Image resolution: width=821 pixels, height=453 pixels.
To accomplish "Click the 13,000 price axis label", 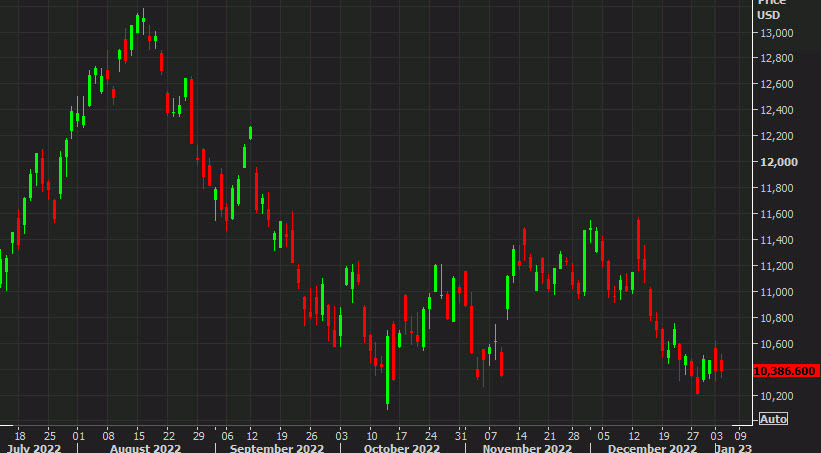I will pyautogui.click(x=776, y=33).
